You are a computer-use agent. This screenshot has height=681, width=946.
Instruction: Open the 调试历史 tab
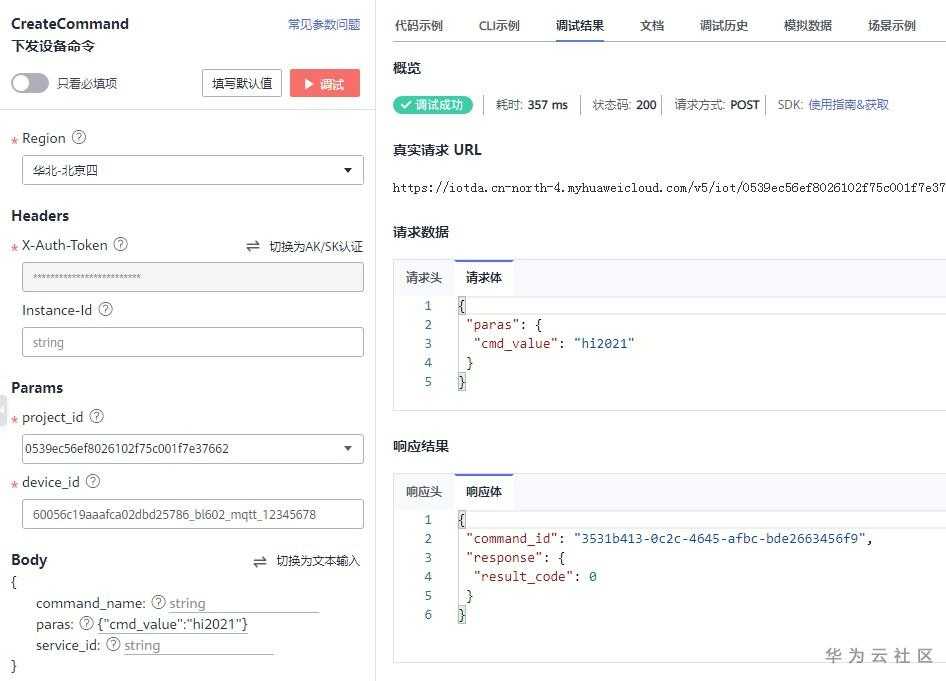point(724,26)
